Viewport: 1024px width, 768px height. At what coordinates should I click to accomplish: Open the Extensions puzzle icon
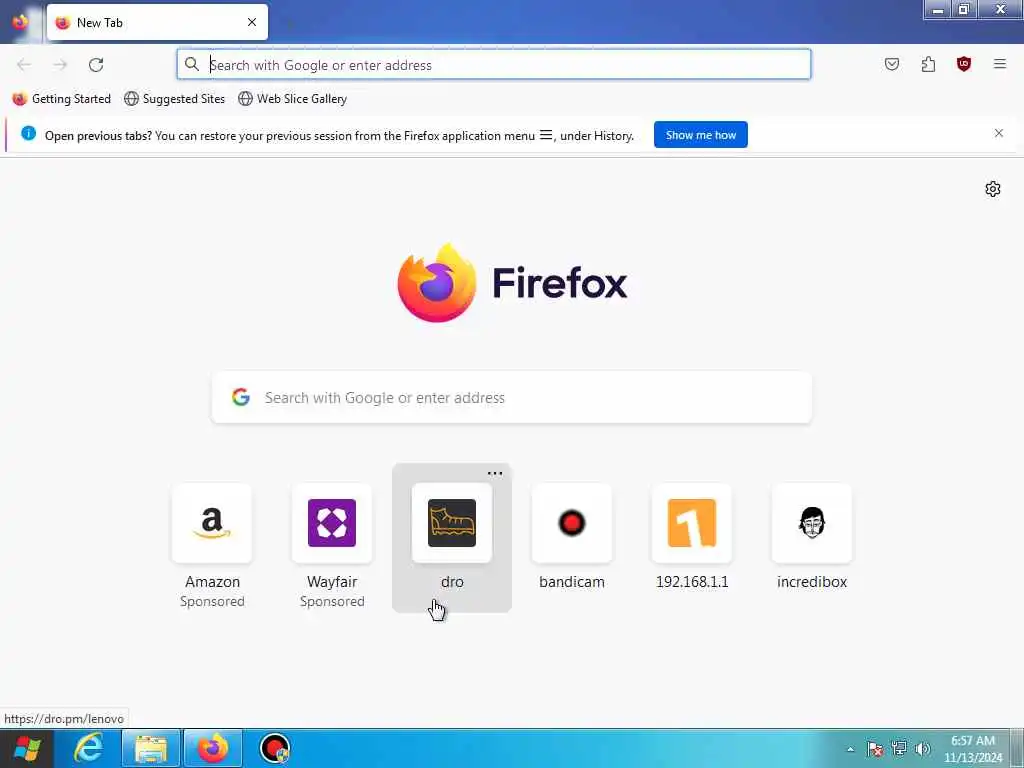[928, 64]
